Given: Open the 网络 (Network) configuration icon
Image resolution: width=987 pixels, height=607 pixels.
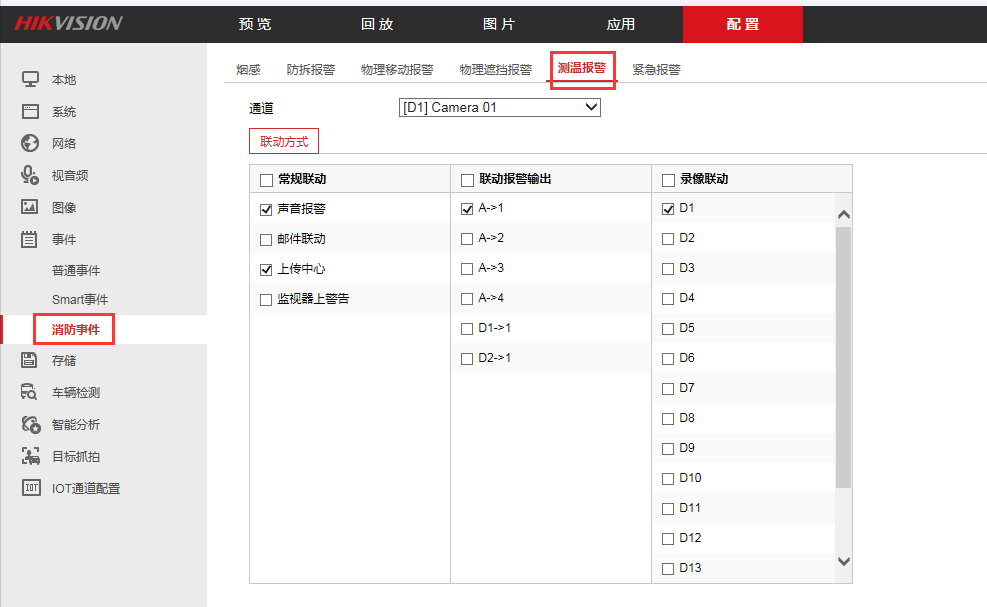Looking at the screenshot, I should 28,143.
